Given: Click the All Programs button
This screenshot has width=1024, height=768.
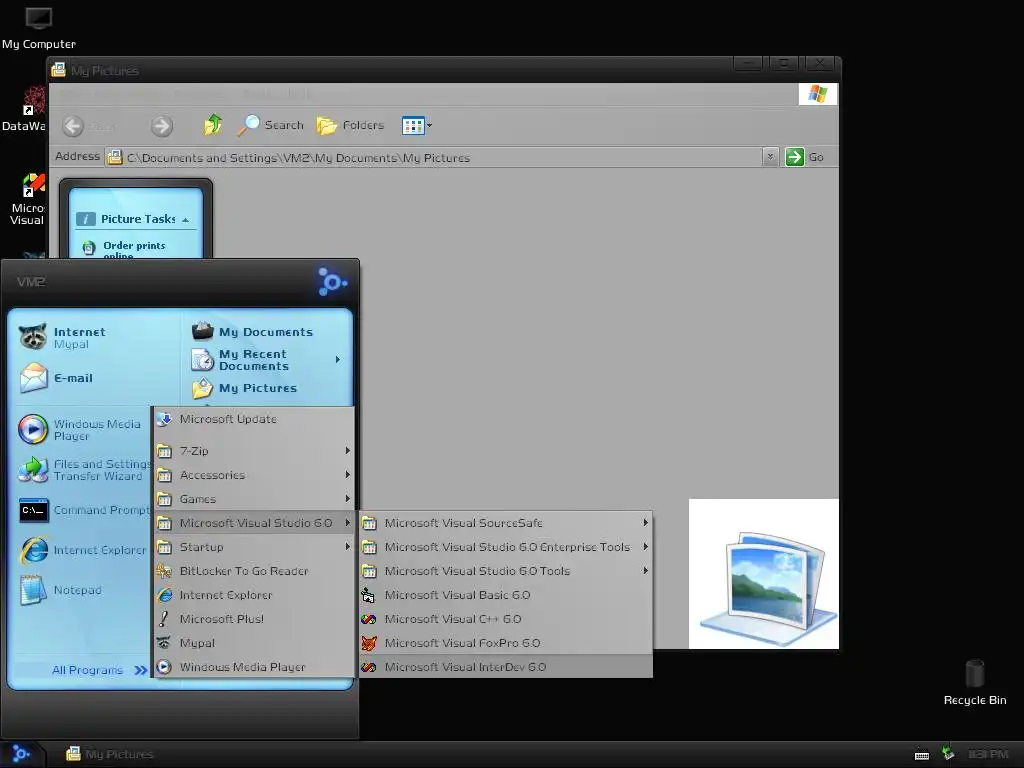Looking at the screenshot, I should pyautogui.click(x=100, y=670).
